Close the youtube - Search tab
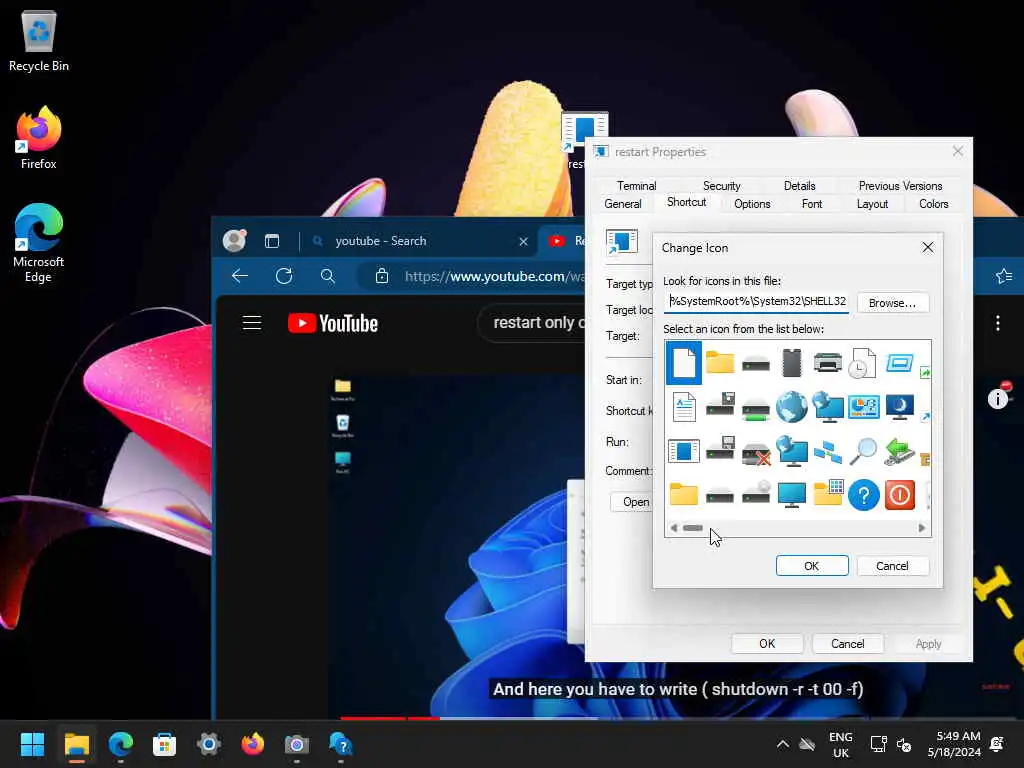The width and height of the screenshot is (1024, 768). 523,242
